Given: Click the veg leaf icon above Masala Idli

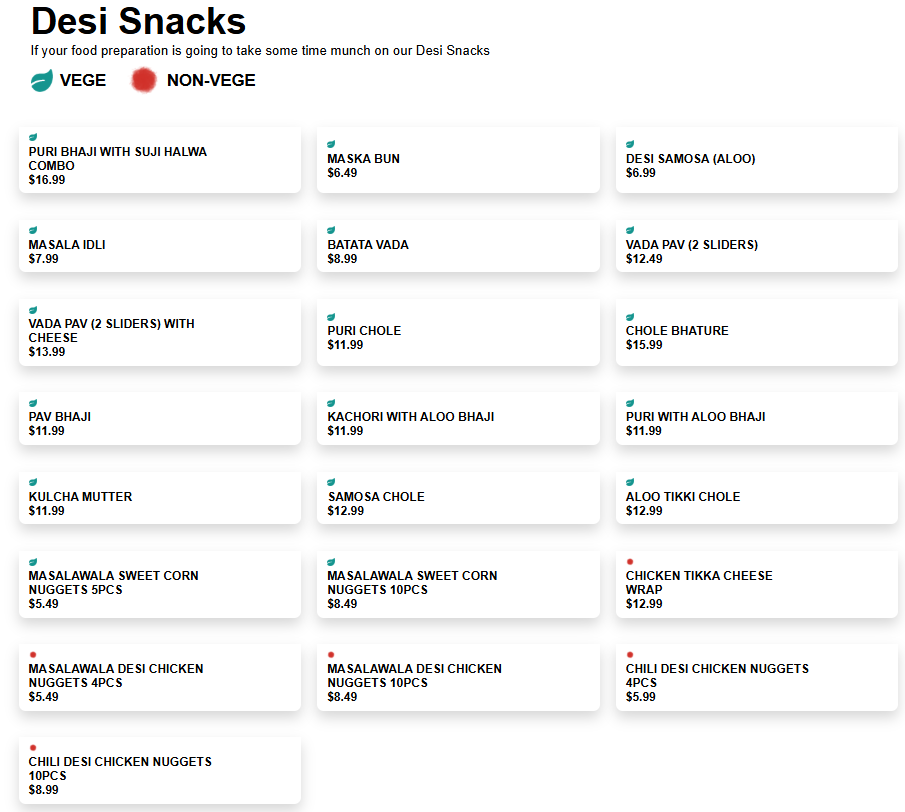Looking at the screenshot, I should click(x=33, y=230).
